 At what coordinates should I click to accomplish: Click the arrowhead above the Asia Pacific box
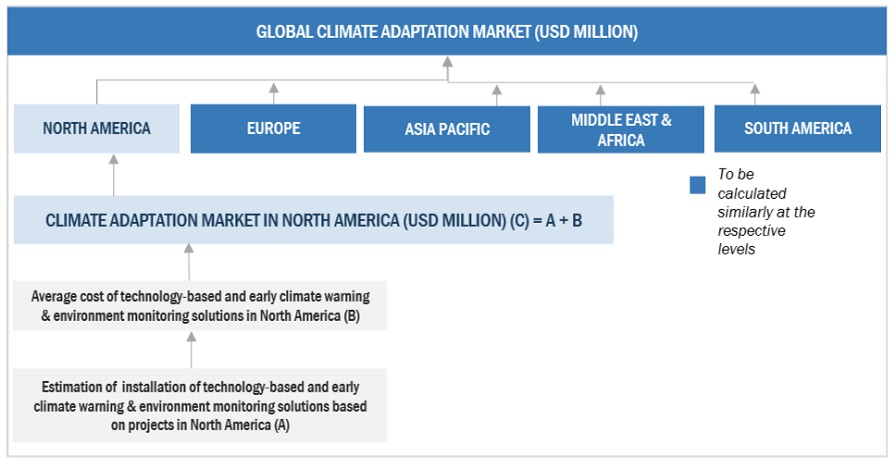(497, 90)
